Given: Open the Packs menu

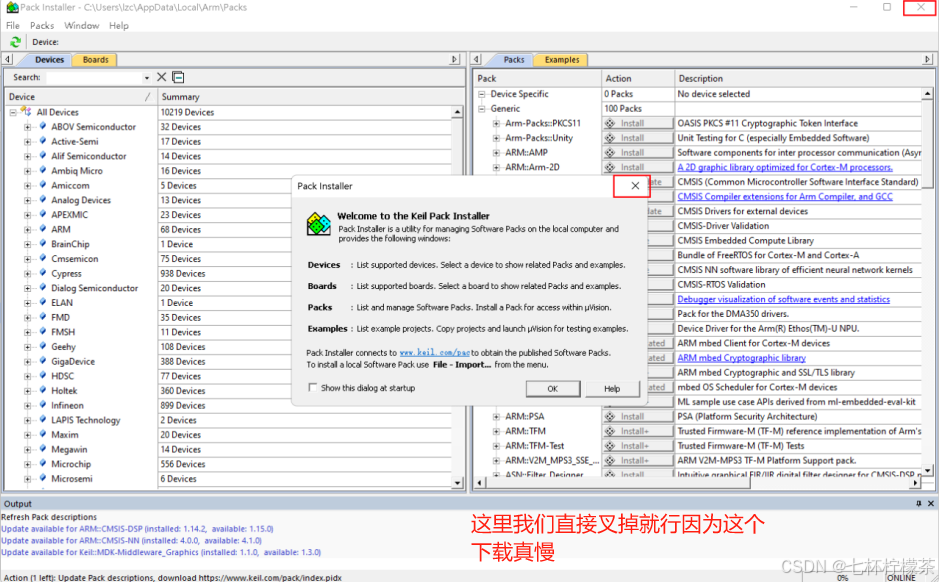Looking at the screenshot, I should (x=42, y=25).
